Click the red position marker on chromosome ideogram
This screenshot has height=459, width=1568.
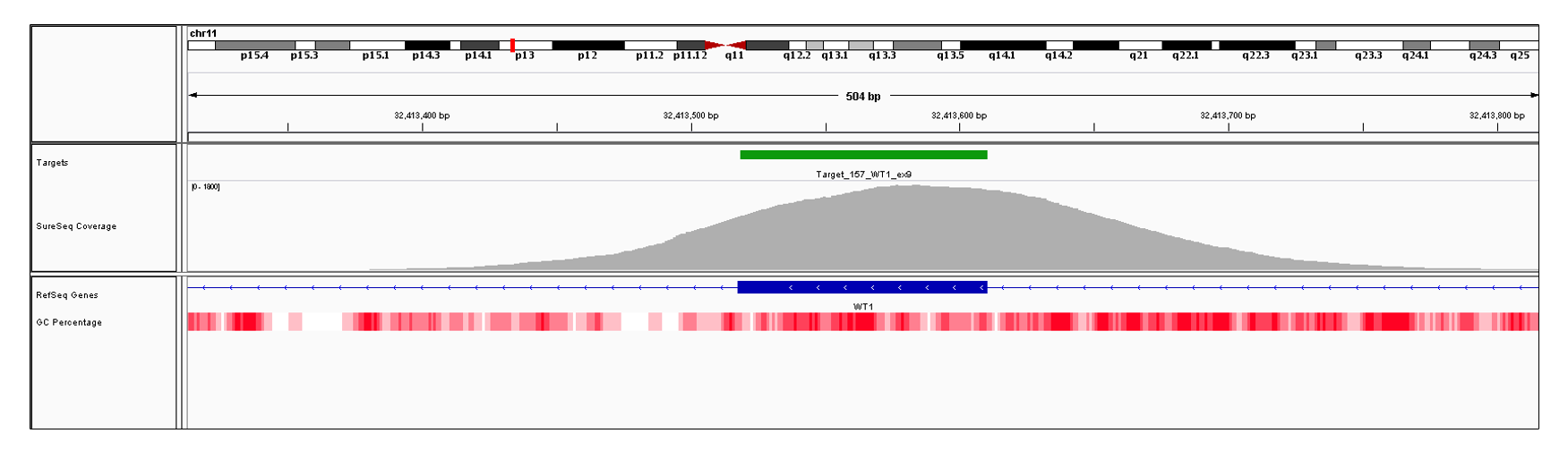tap(512, 45)
